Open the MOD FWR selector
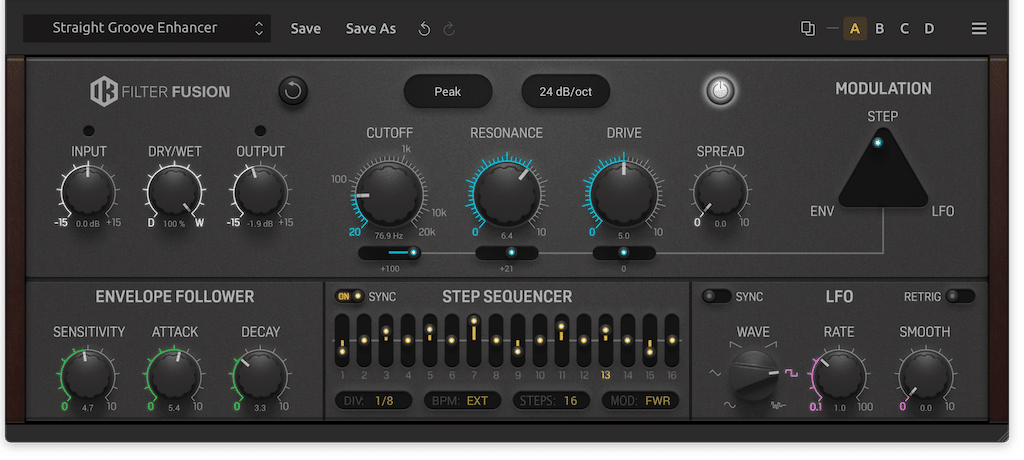This screenshot has height=460, width=1024. tap(640, 401)
